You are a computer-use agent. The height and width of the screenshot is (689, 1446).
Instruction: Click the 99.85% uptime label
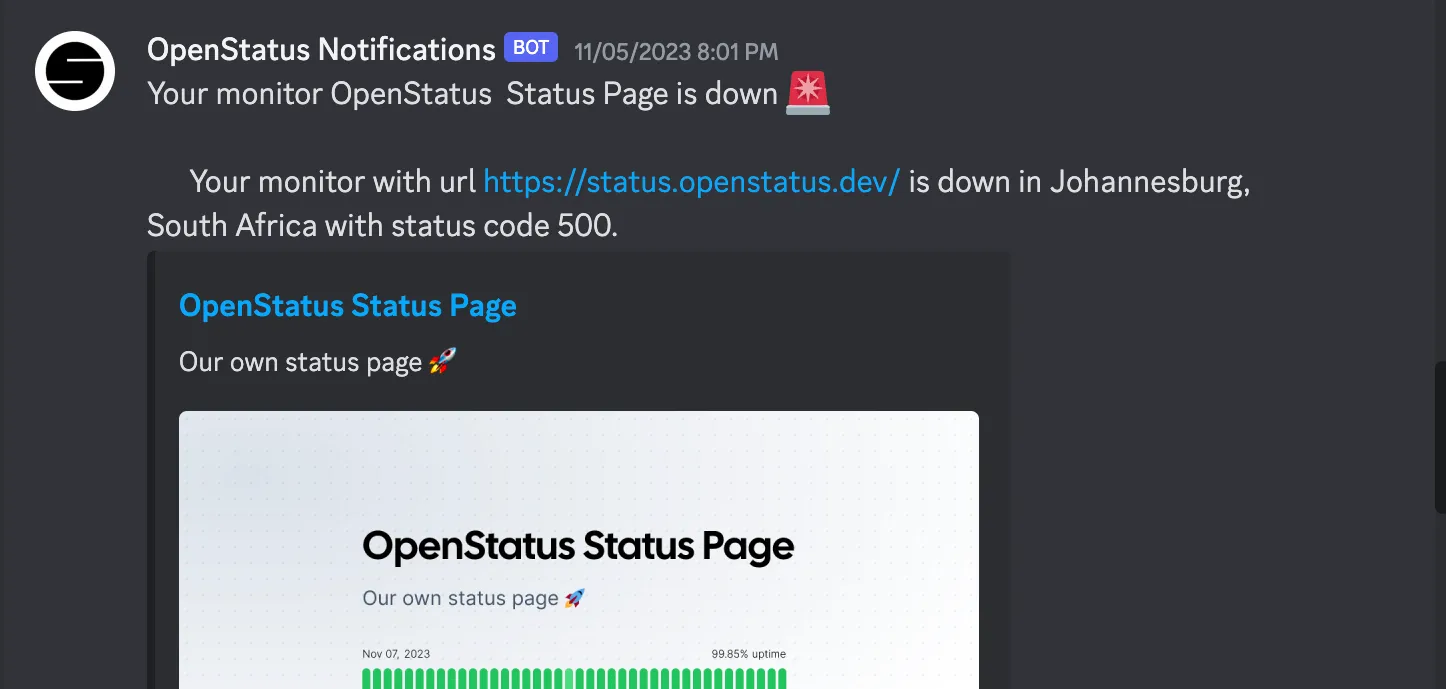[748, 653]
